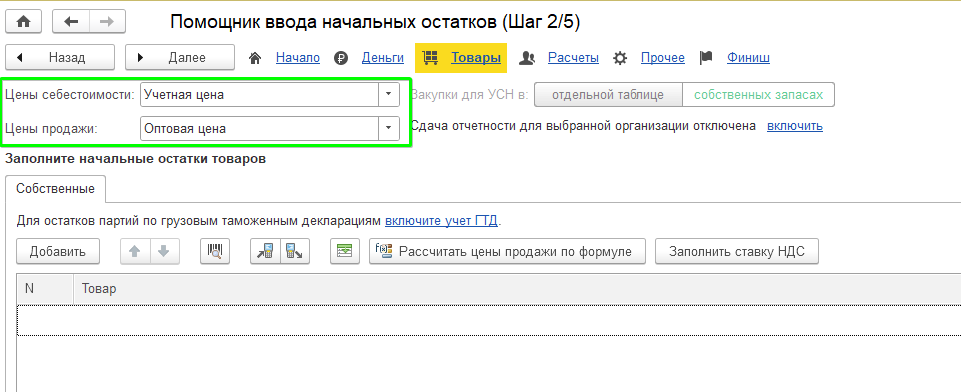The width and height of the screenshot is (961, 392).
Task: Go back with left arrow button
Action: 71,21
